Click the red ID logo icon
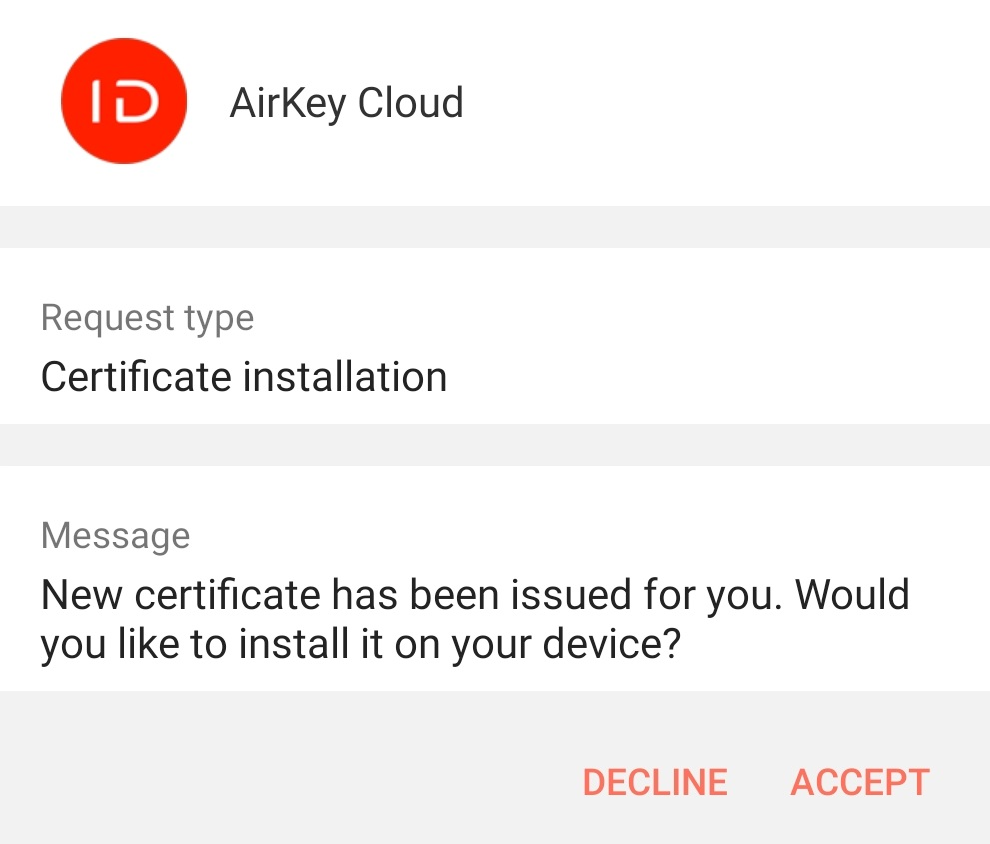 click(x=123, y=102)
